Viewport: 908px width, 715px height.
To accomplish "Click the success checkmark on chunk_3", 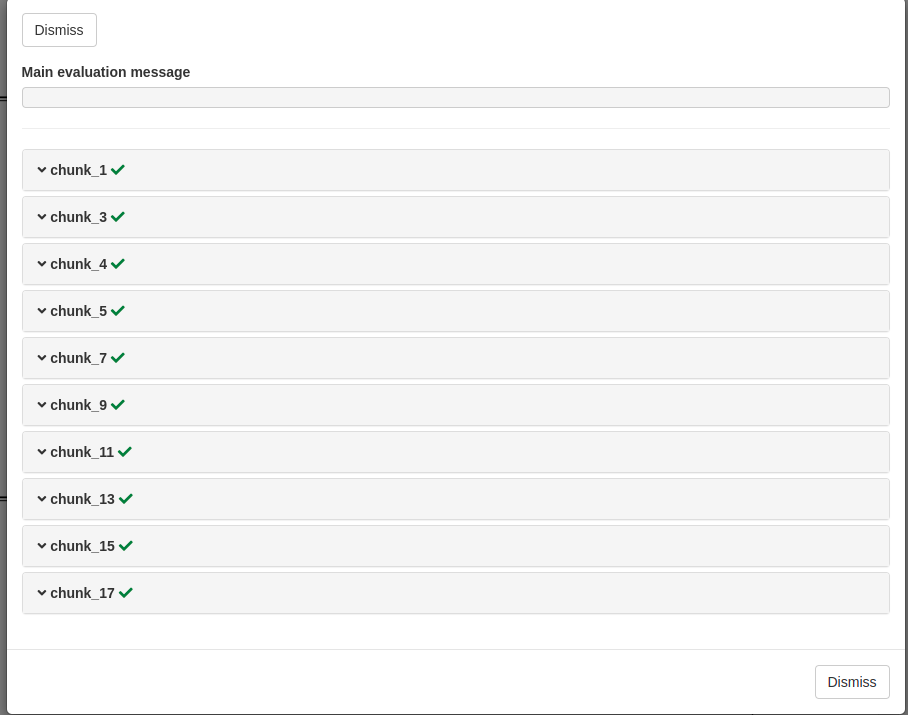I will 118,217.
